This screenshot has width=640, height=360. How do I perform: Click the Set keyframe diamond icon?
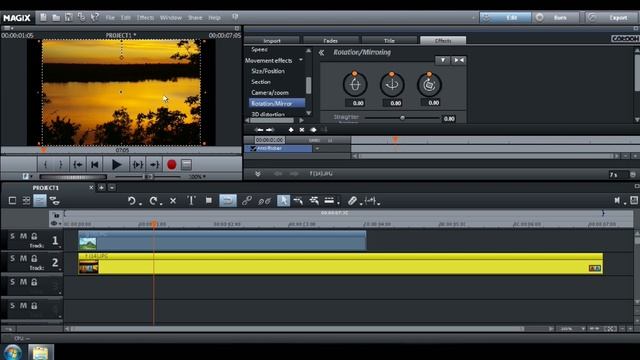tap(291, 130)
